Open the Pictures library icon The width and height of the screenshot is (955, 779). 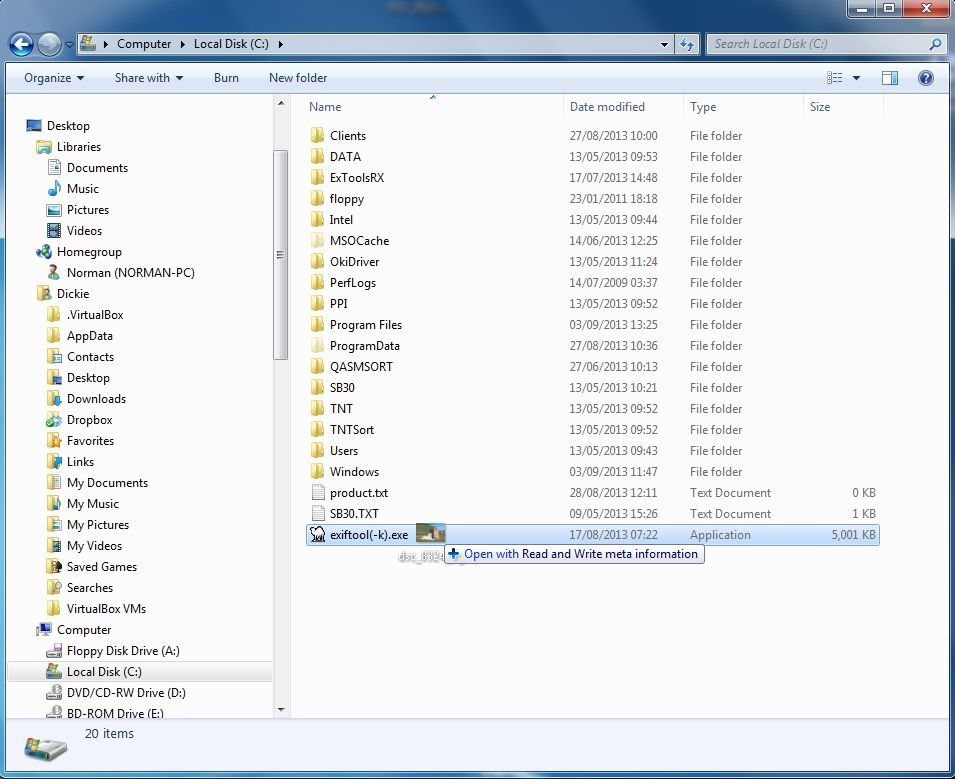click(x=54, y=210)
